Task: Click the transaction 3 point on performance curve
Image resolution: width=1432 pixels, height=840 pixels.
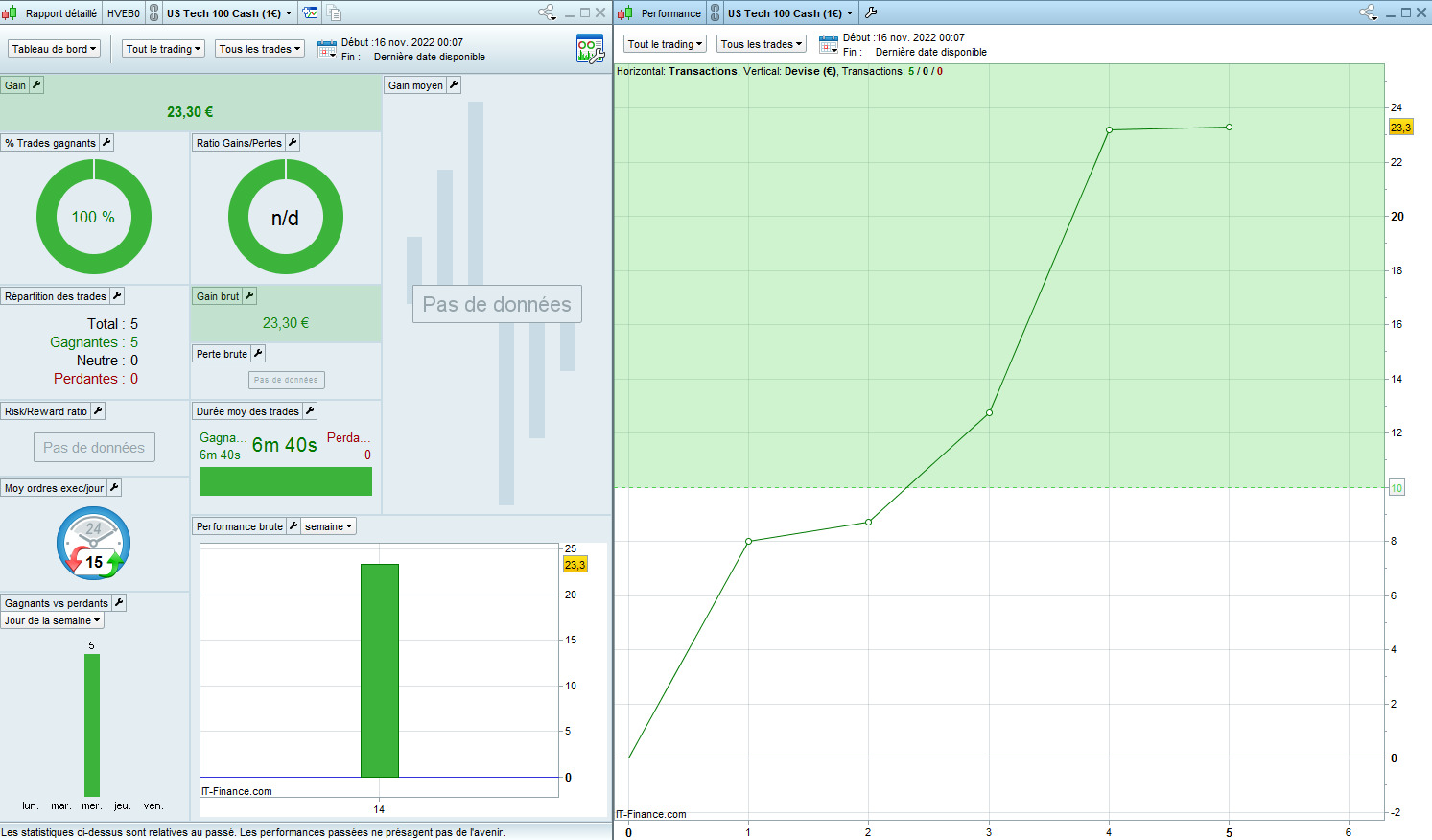Action: point(989,413)
